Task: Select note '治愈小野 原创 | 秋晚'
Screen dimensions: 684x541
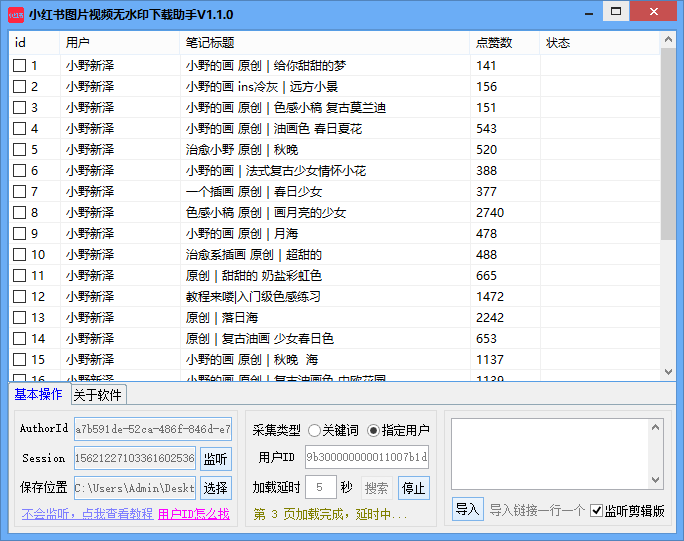Action: pos(242,150)
